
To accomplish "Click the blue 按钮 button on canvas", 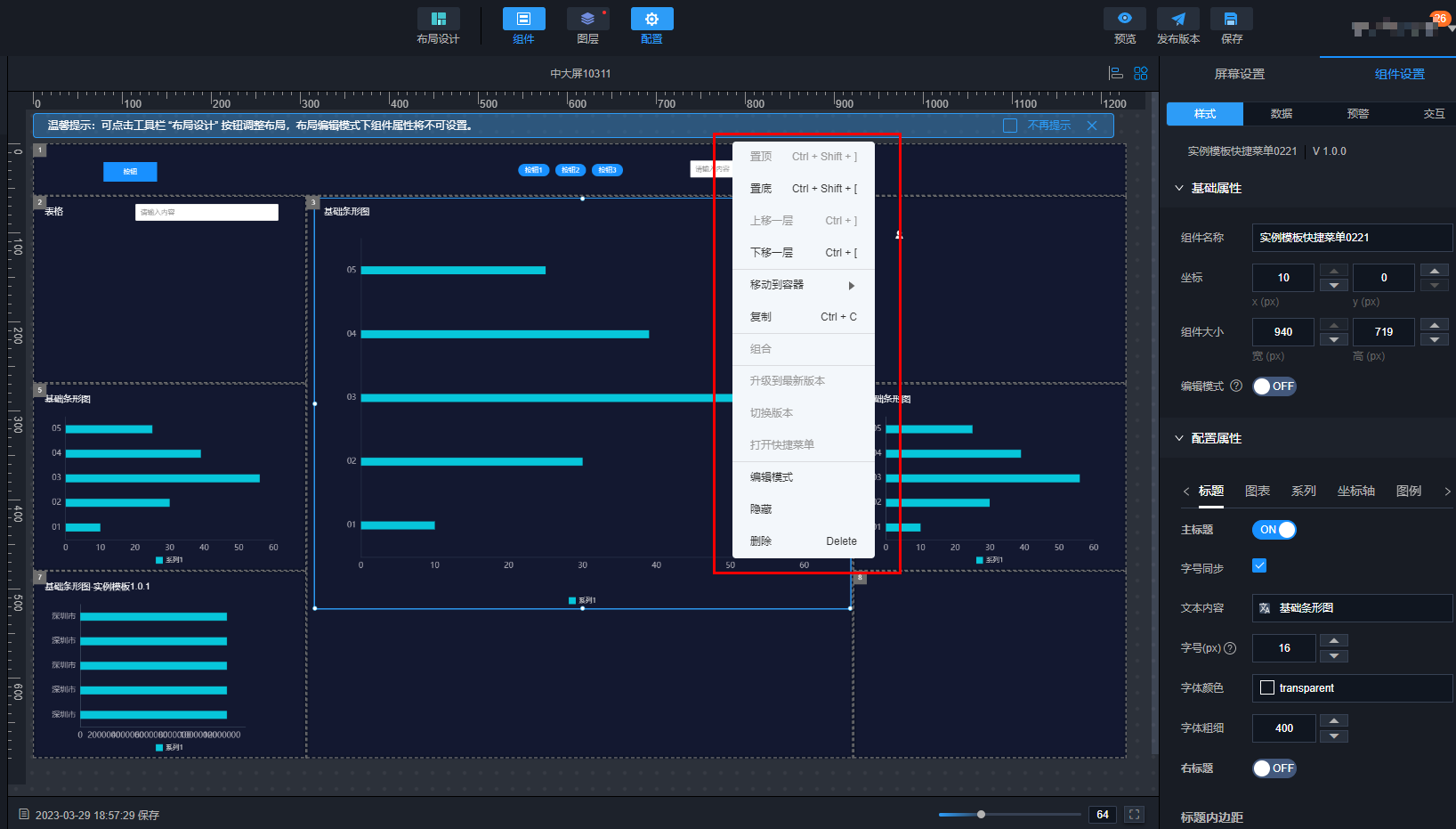I will (x=130, y=171).
